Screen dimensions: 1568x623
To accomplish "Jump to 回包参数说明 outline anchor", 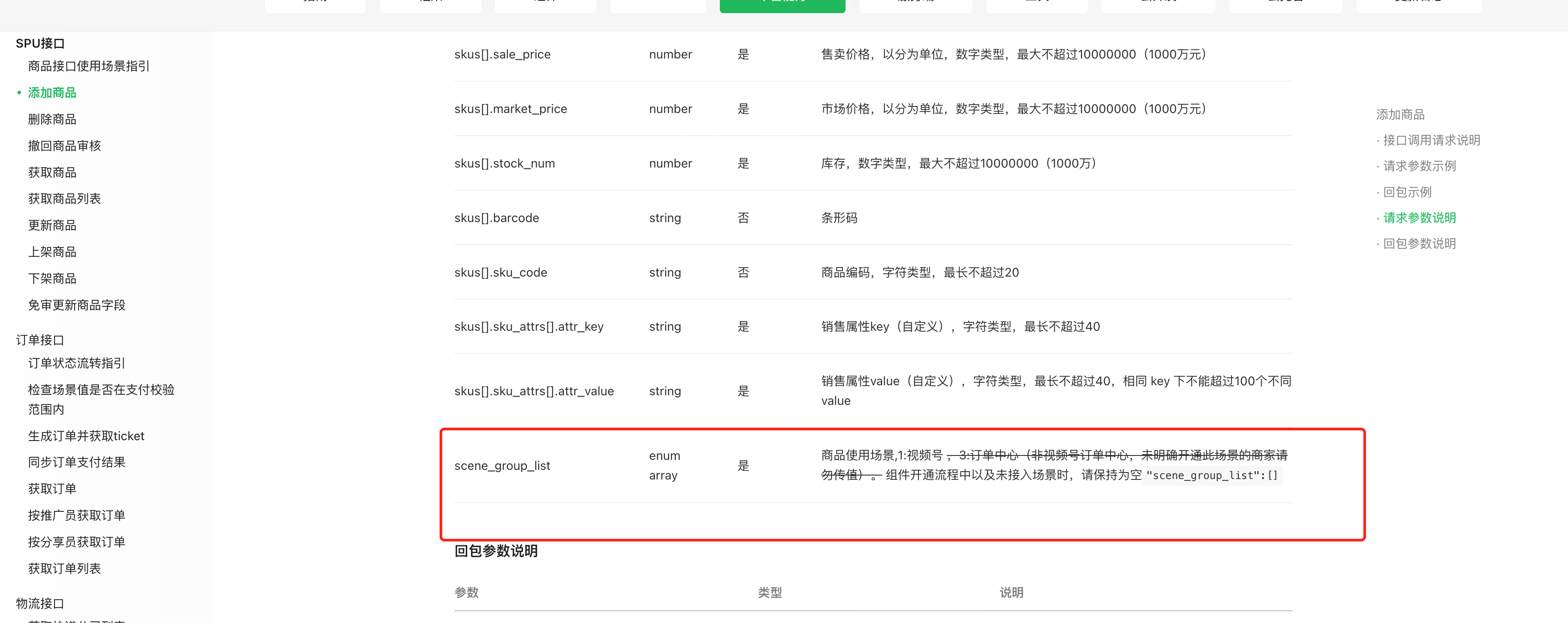I will (x=1419, y=244).
